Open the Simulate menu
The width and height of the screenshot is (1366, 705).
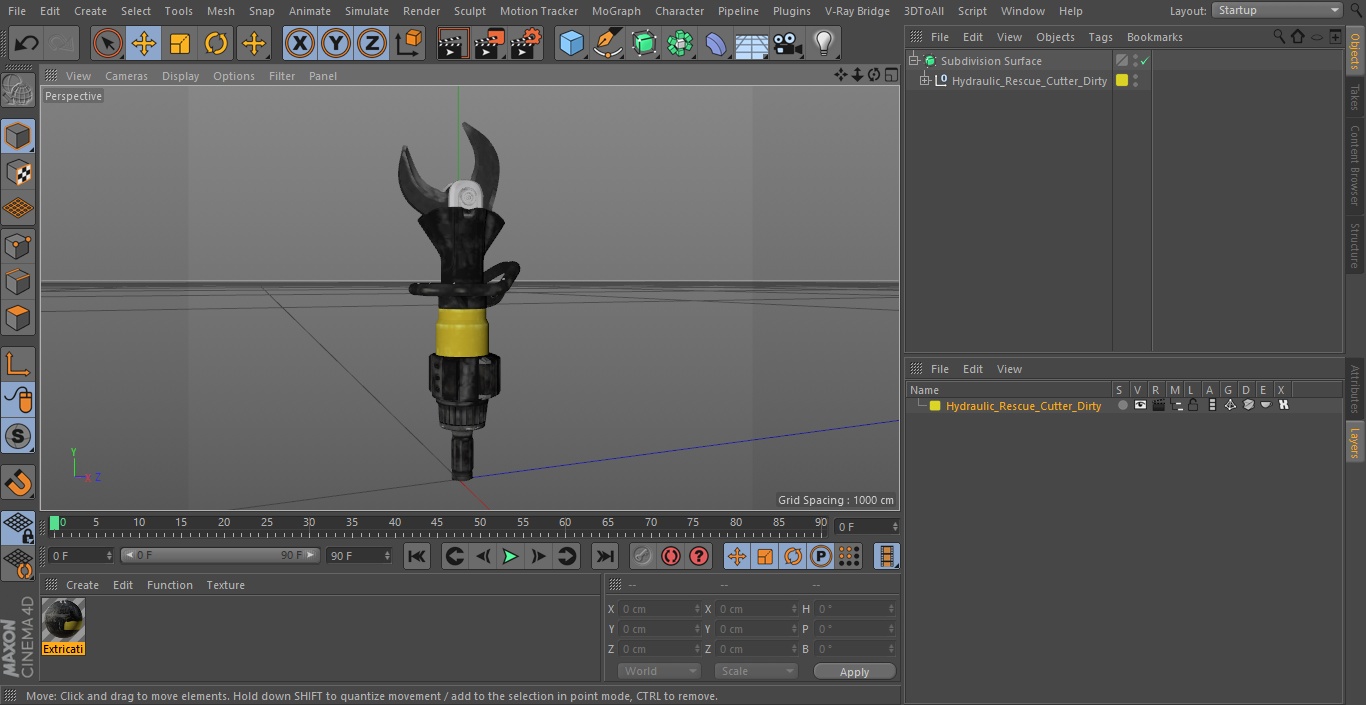pos(367,11)
